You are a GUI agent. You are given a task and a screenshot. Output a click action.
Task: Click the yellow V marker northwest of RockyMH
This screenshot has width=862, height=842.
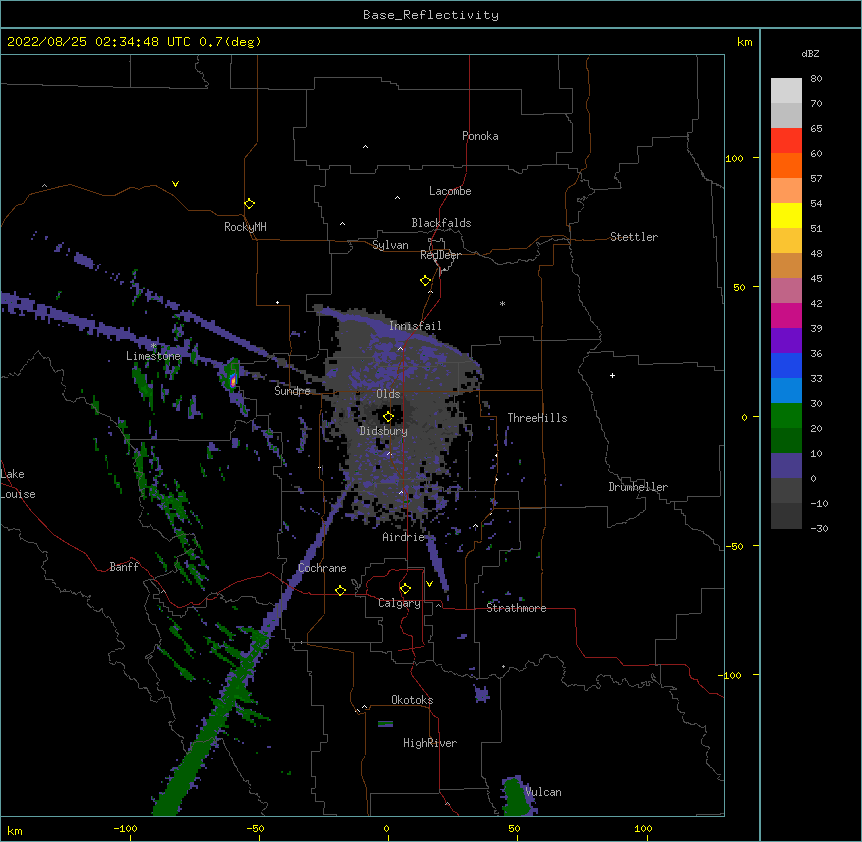click(175, 184)
